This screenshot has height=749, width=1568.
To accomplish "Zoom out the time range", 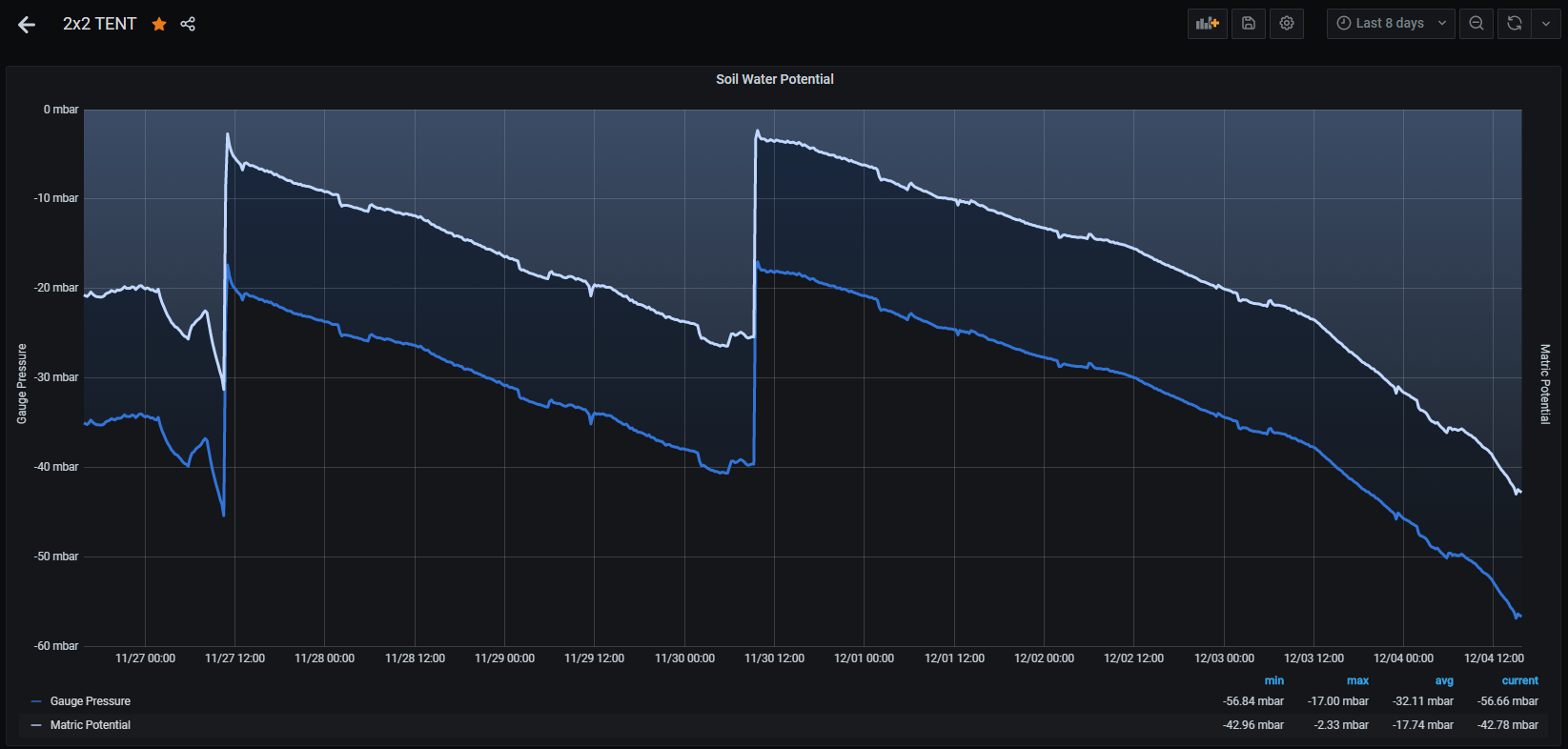I will coord(1476,24).
